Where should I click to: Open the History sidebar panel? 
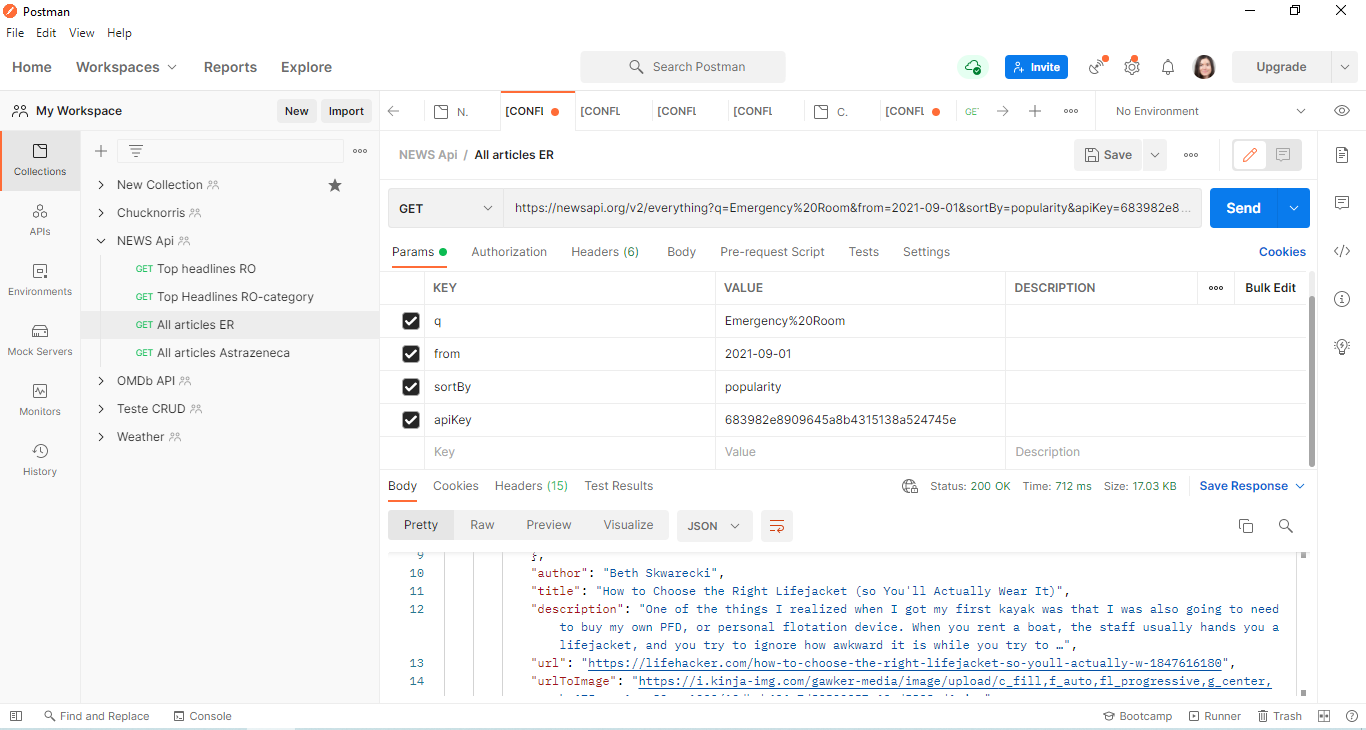point(40,460)
